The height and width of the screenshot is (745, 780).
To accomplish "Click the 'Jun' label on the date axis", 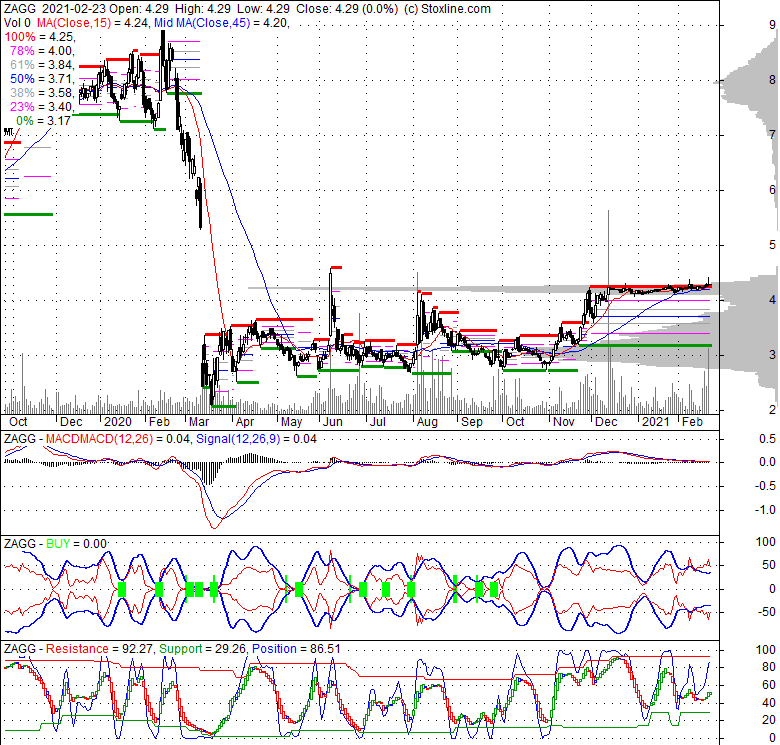I will click(x=332, y=422).
